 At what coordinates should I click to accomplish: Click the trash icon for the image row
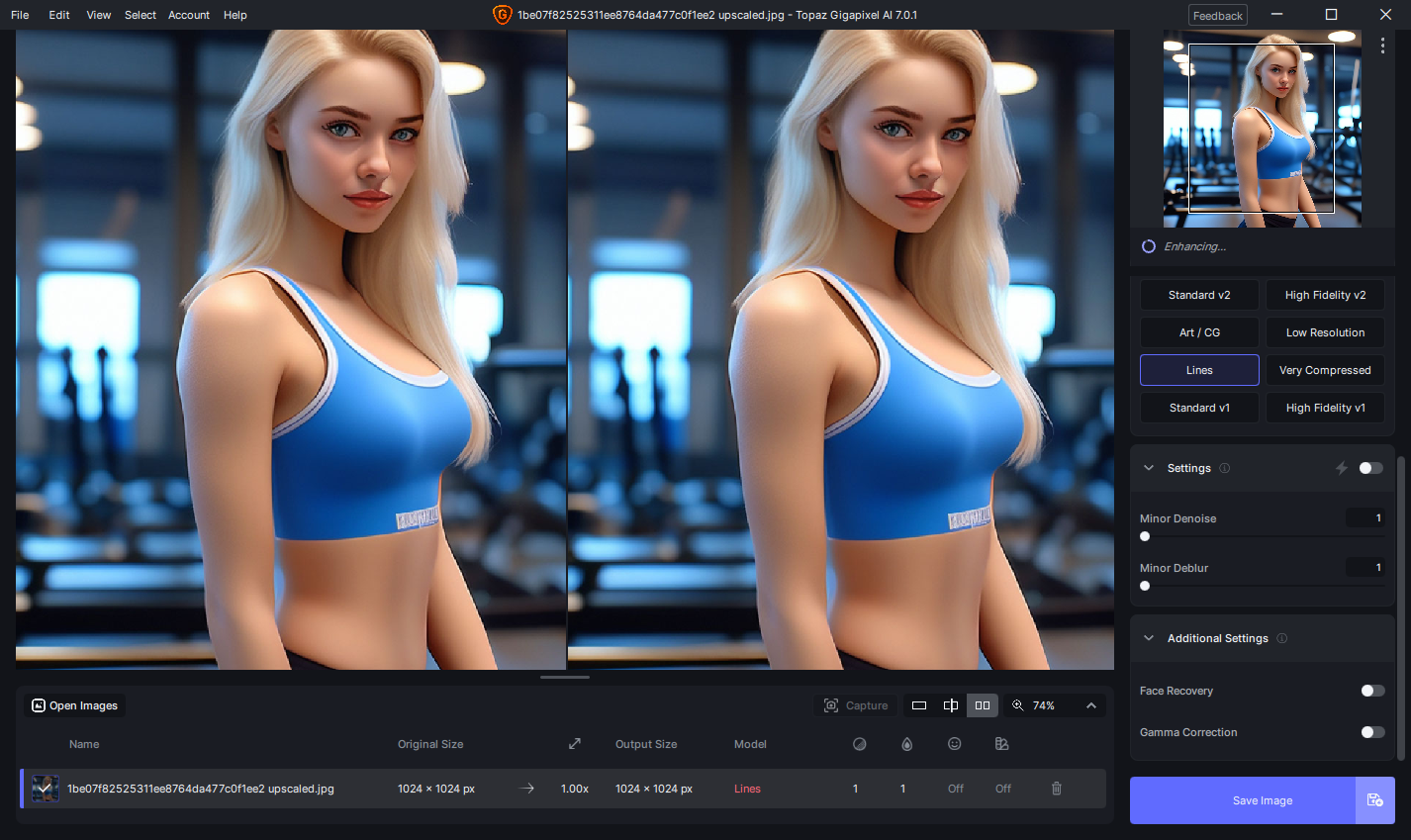[1057, 789]
